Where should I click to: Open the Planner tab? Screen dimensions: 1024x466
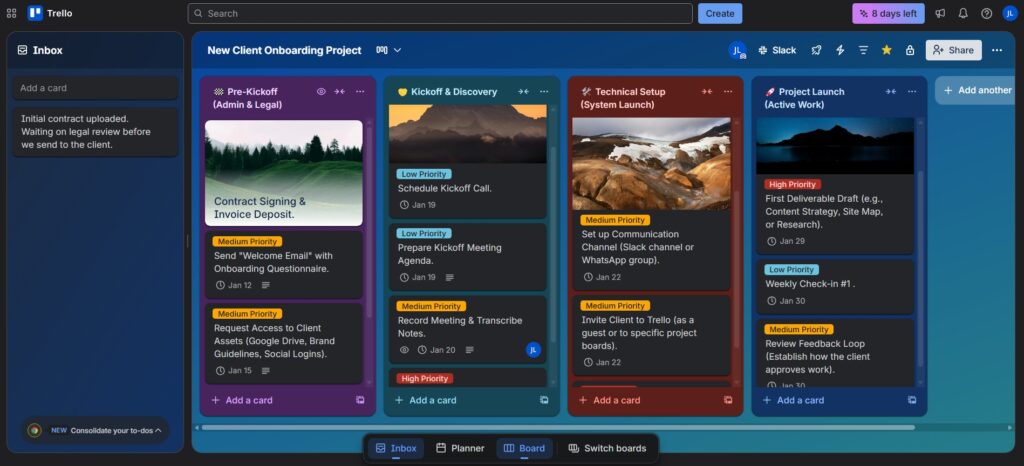tap(460, 448)
